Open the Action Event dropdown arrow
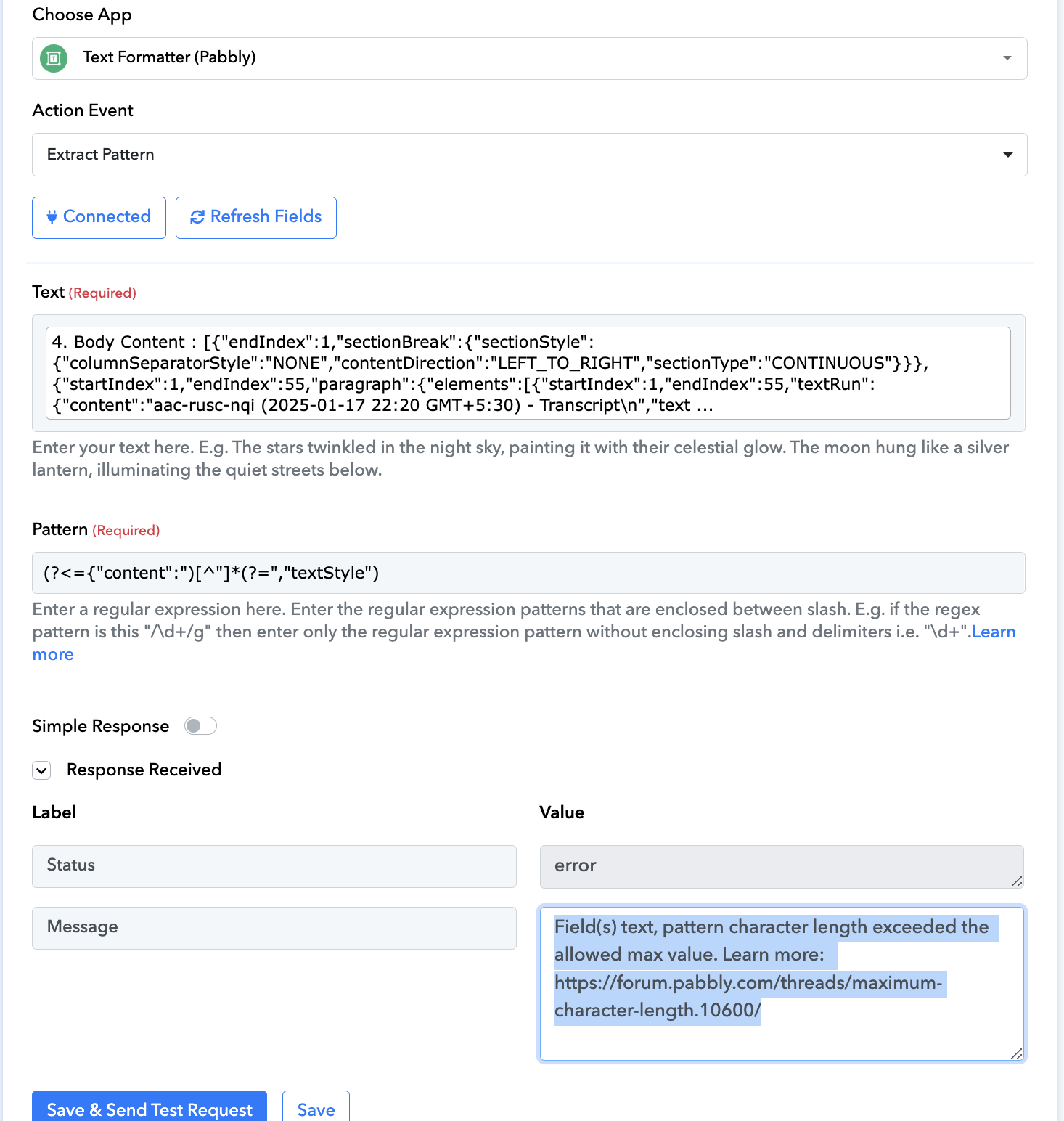Viewport: 1064px width, 1121px height. coord(1007,155)
